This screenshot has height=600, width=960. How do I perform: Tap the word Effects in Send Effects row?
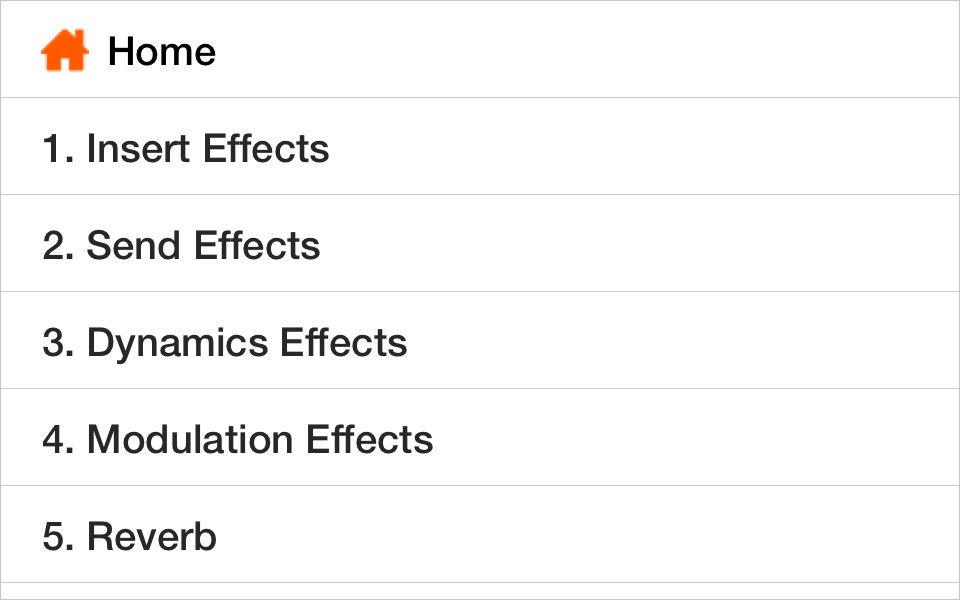[257, 245]
